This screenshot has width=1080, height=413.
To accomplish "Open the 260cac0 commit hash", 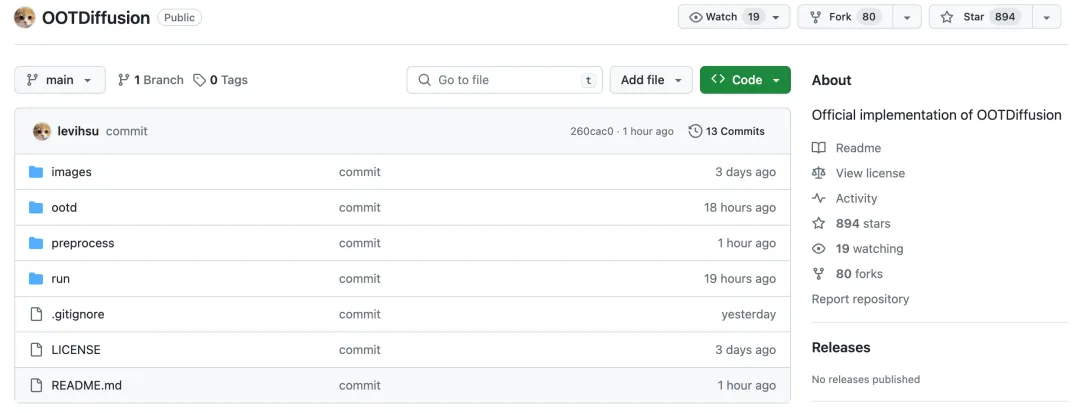I will (x=591, y=131).
